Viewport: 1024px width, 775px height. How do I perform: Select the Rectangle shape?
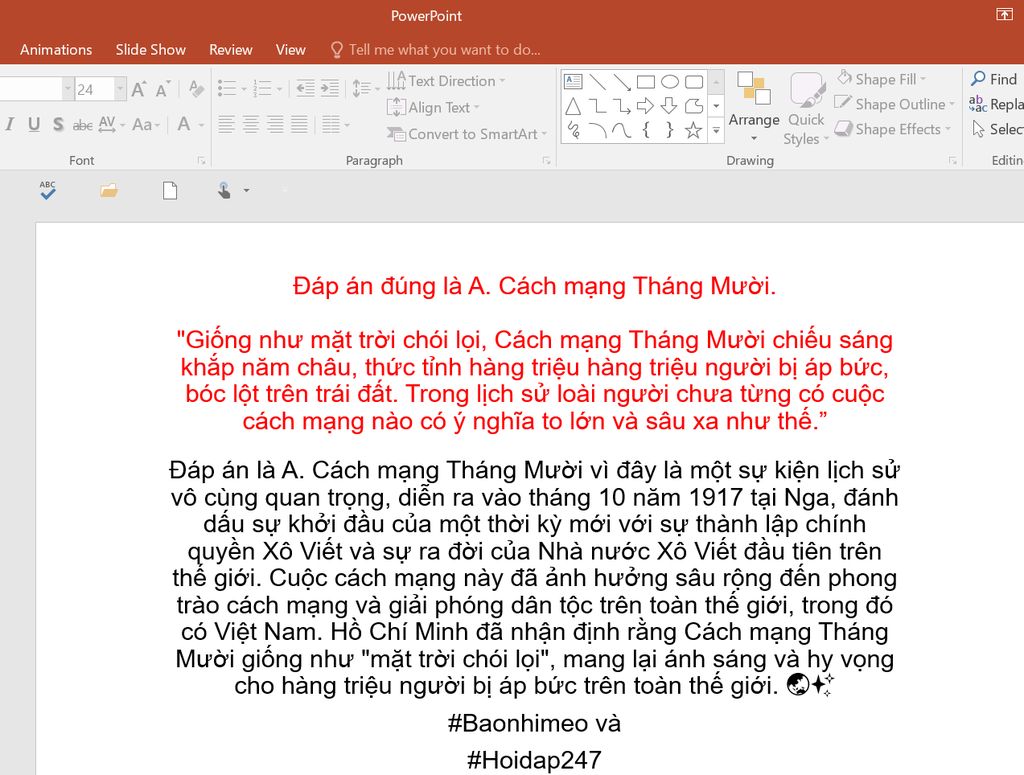tap(646, 82)
